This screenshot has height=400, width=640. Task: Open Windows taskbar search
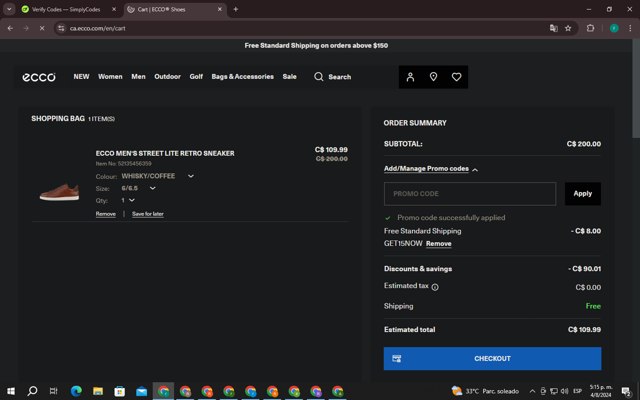[x=32, y=391]
